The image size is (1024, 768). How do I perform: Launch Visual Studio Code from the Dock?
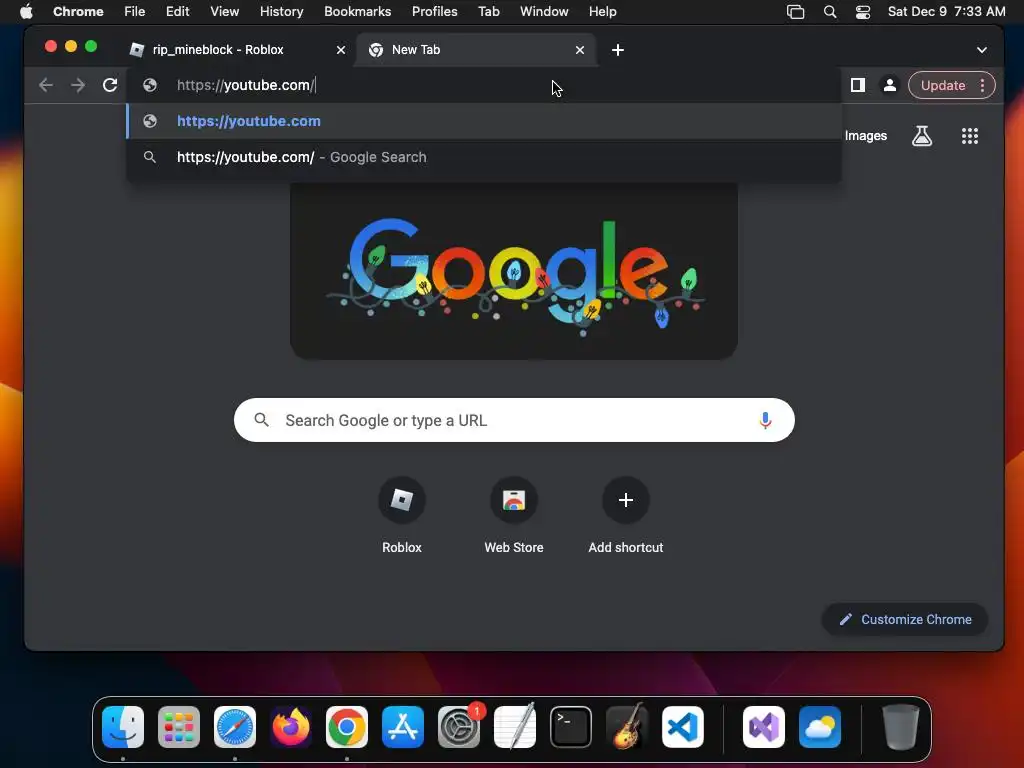point(683,727)
